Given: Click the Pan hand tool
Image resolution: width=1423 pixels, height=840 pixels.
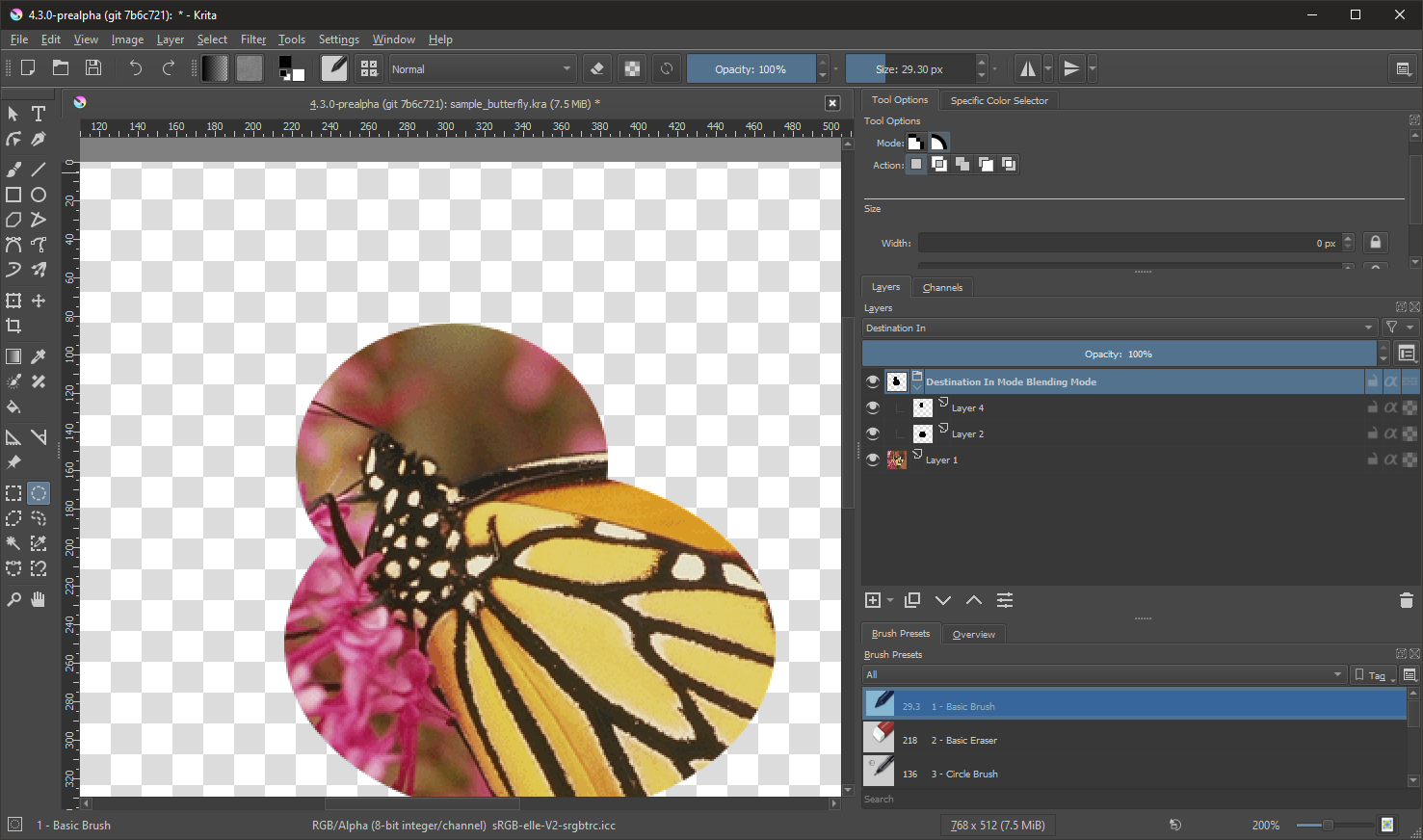Looking at the screenshot, I should click(x=39, y=599).
